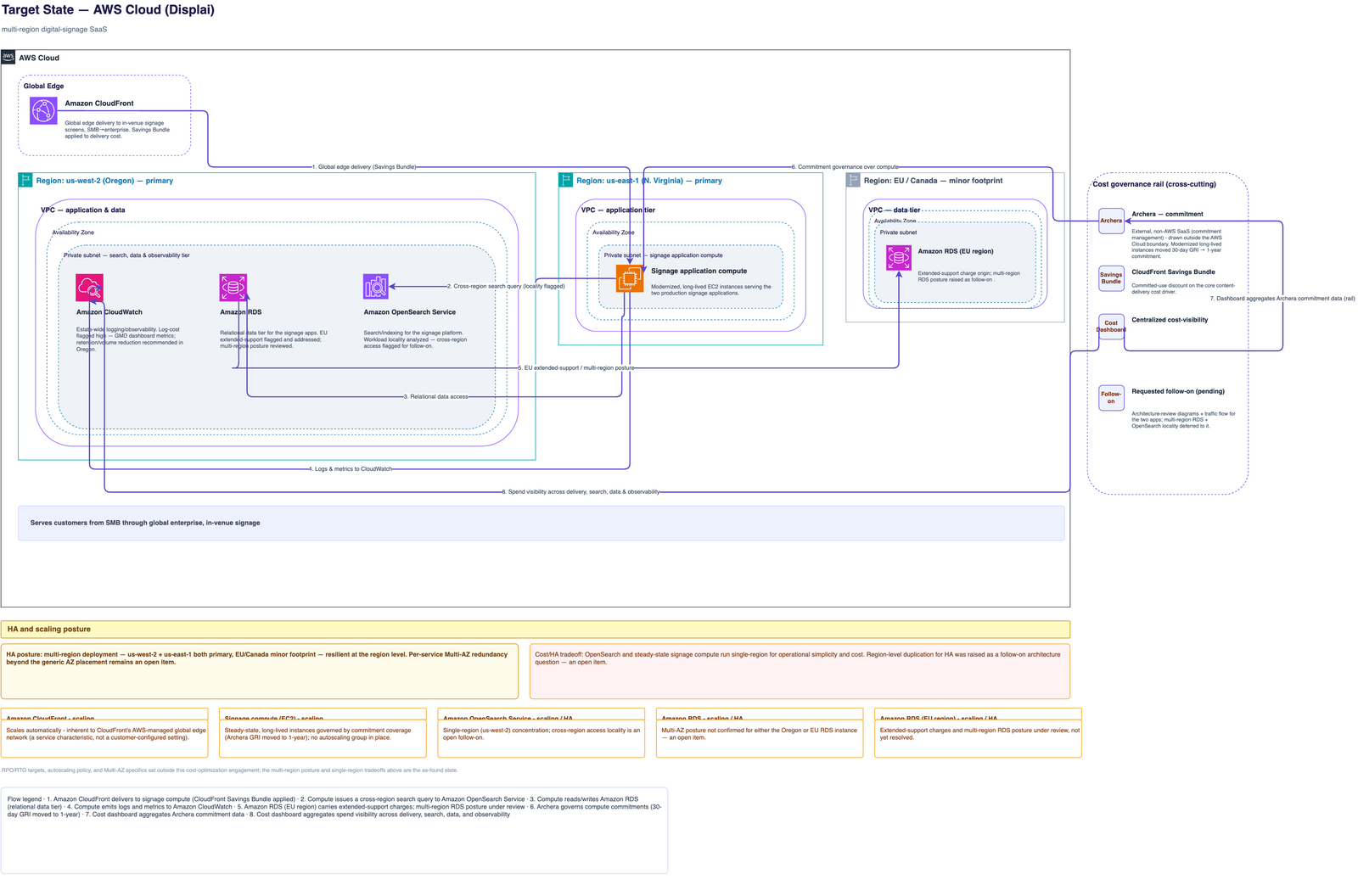
Task: Click flow label '6. Commitment governance over compute'
Action: 845,167
